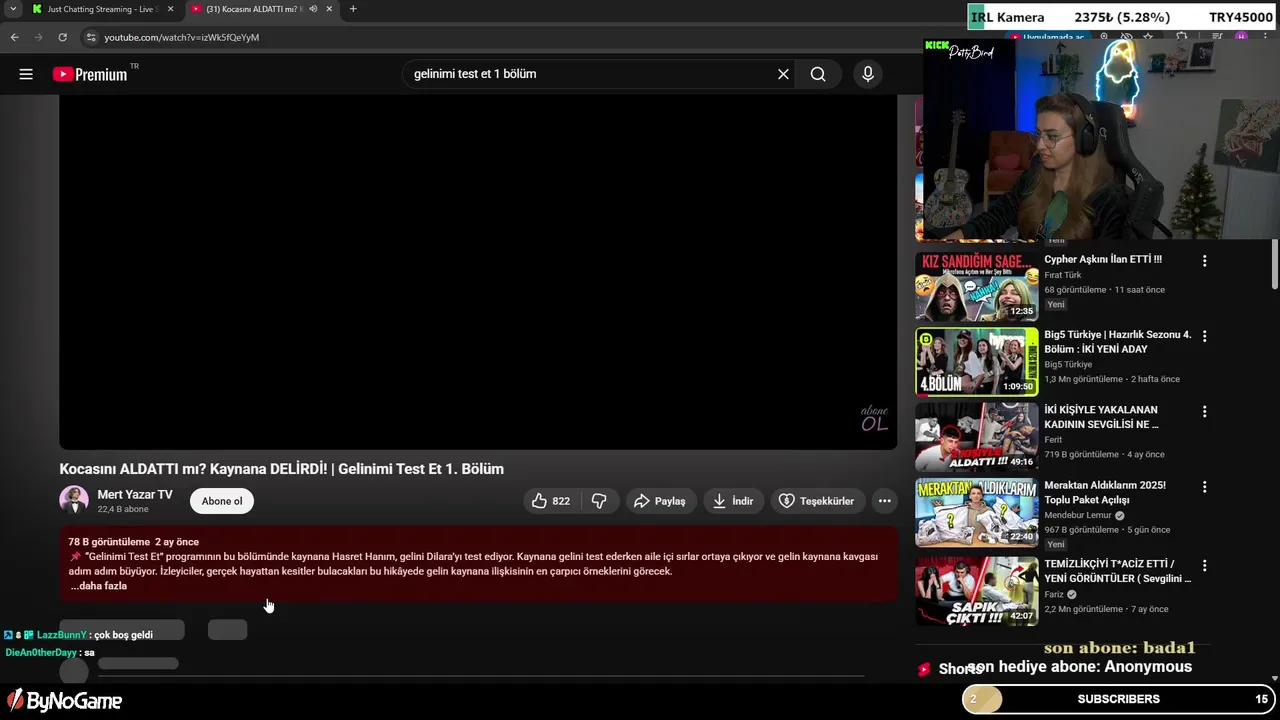Download the video with İndir

click(733, 501)
